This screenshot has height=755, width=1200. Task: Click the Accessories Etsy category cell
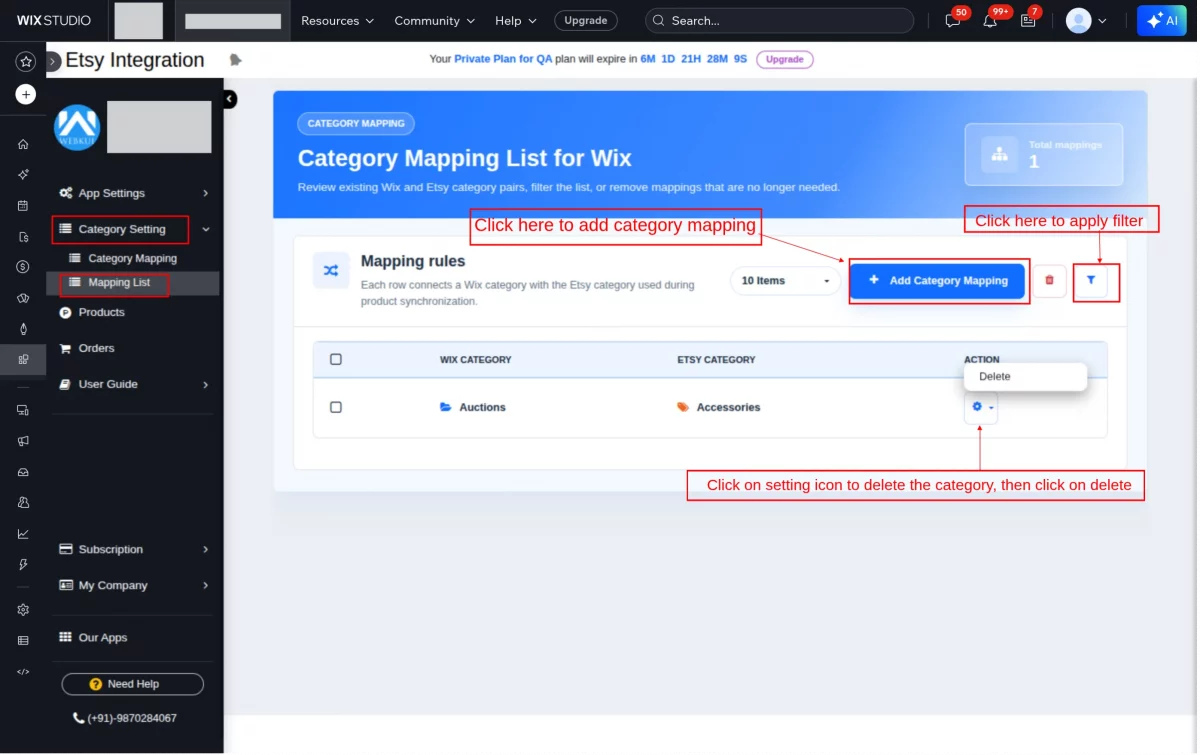tap(719, 407)
